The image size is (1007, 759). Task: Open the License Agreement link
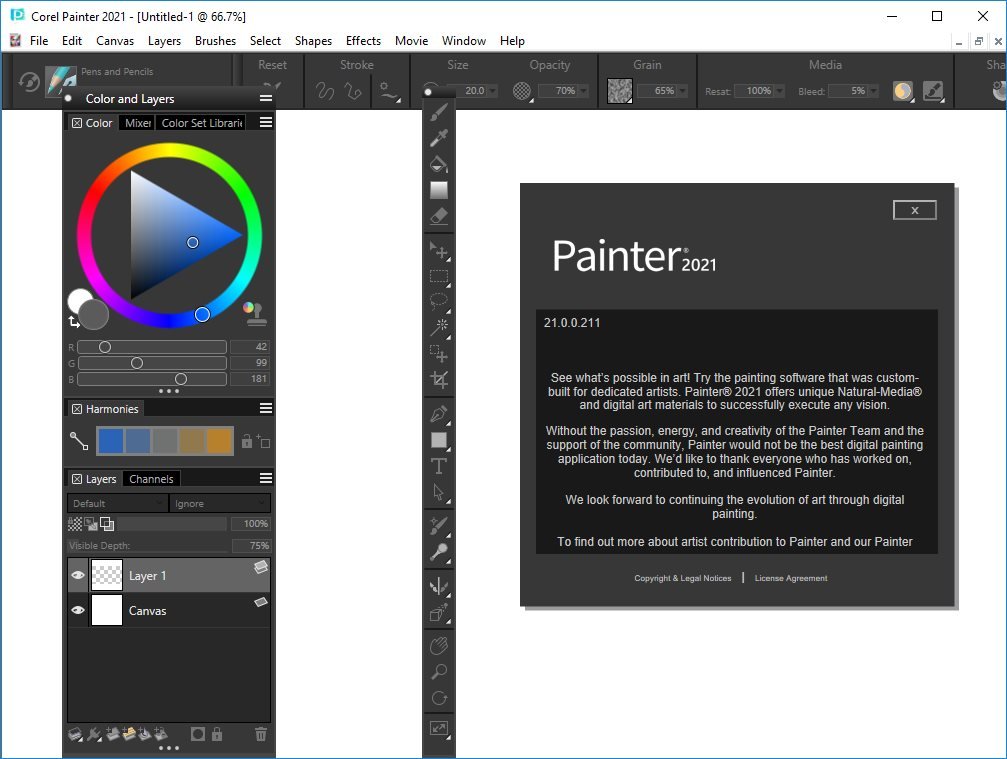[x=791, y=578]
